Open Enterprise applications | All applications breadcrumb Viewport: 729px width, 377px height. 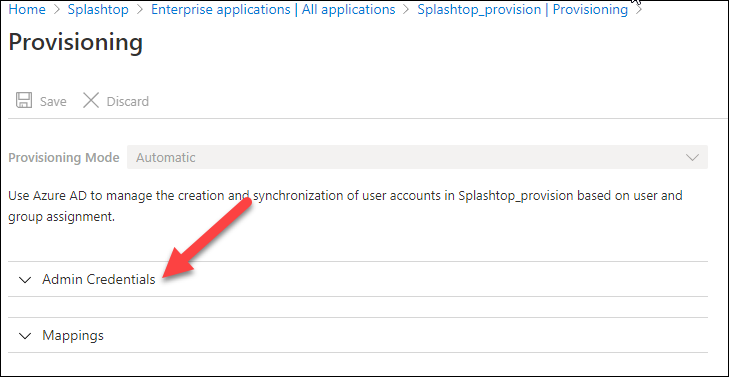click(273, 9)
